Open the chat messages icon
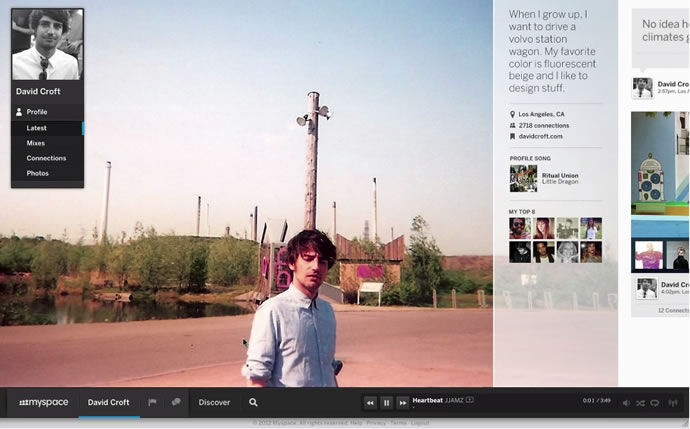This screenshot has width=690, height=429. tap(176, 402)
